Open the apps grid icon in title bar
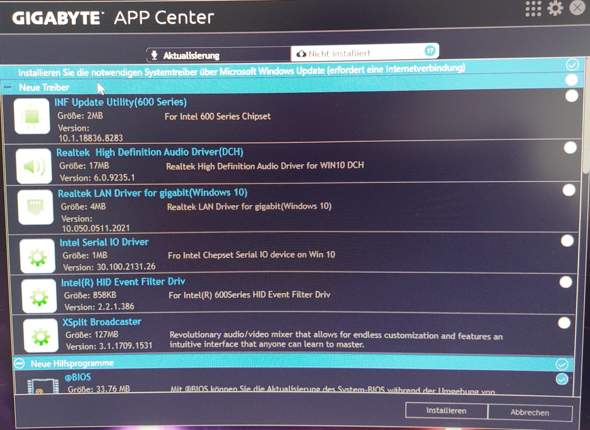590x430 pixels. 533,9
